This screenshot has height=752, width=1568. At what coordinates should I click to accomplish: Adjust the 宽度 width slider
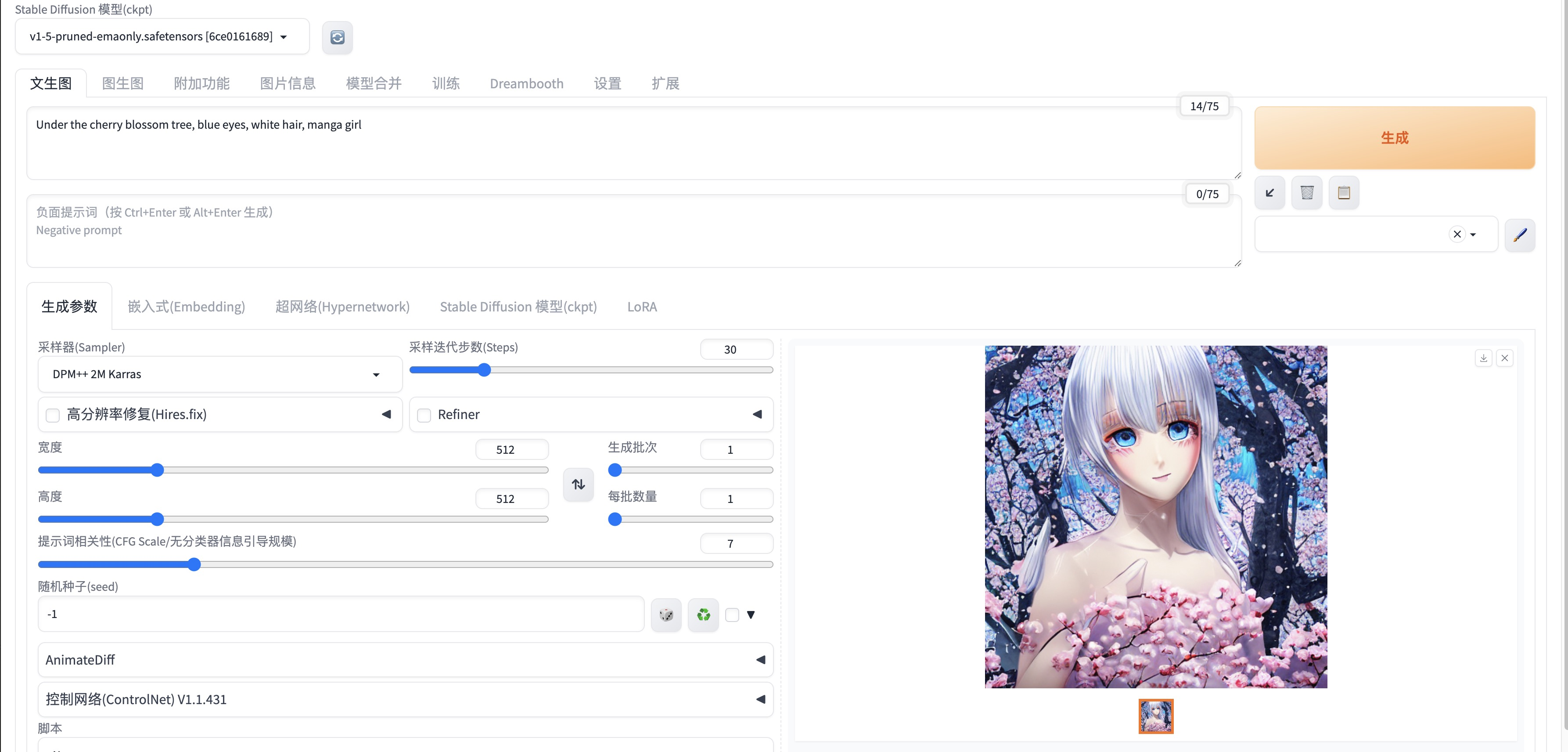[x=293, y=470]
